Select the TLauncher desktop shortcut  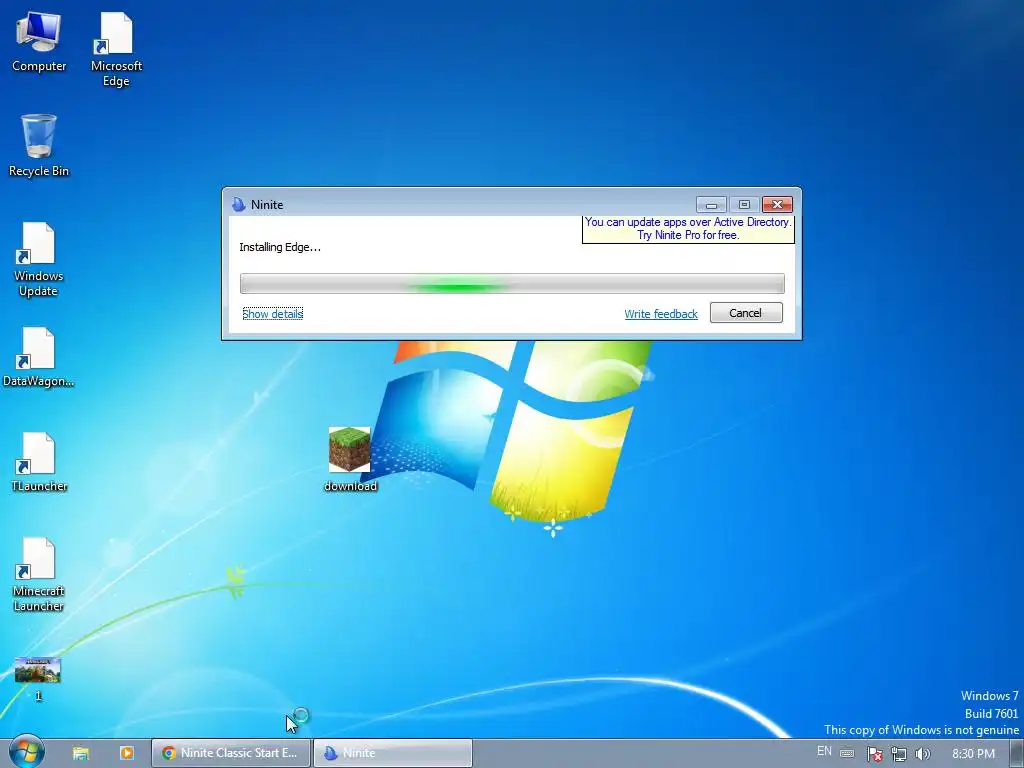[39, 462]
